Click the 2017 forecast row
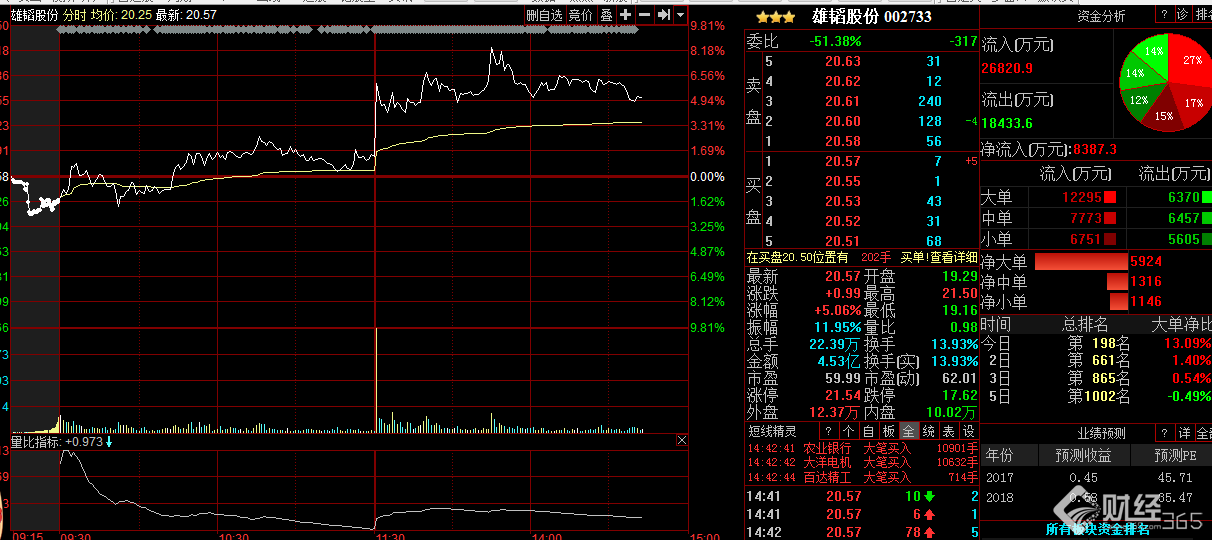This screenshot has height=540, width=1212. coord(1096,478)
